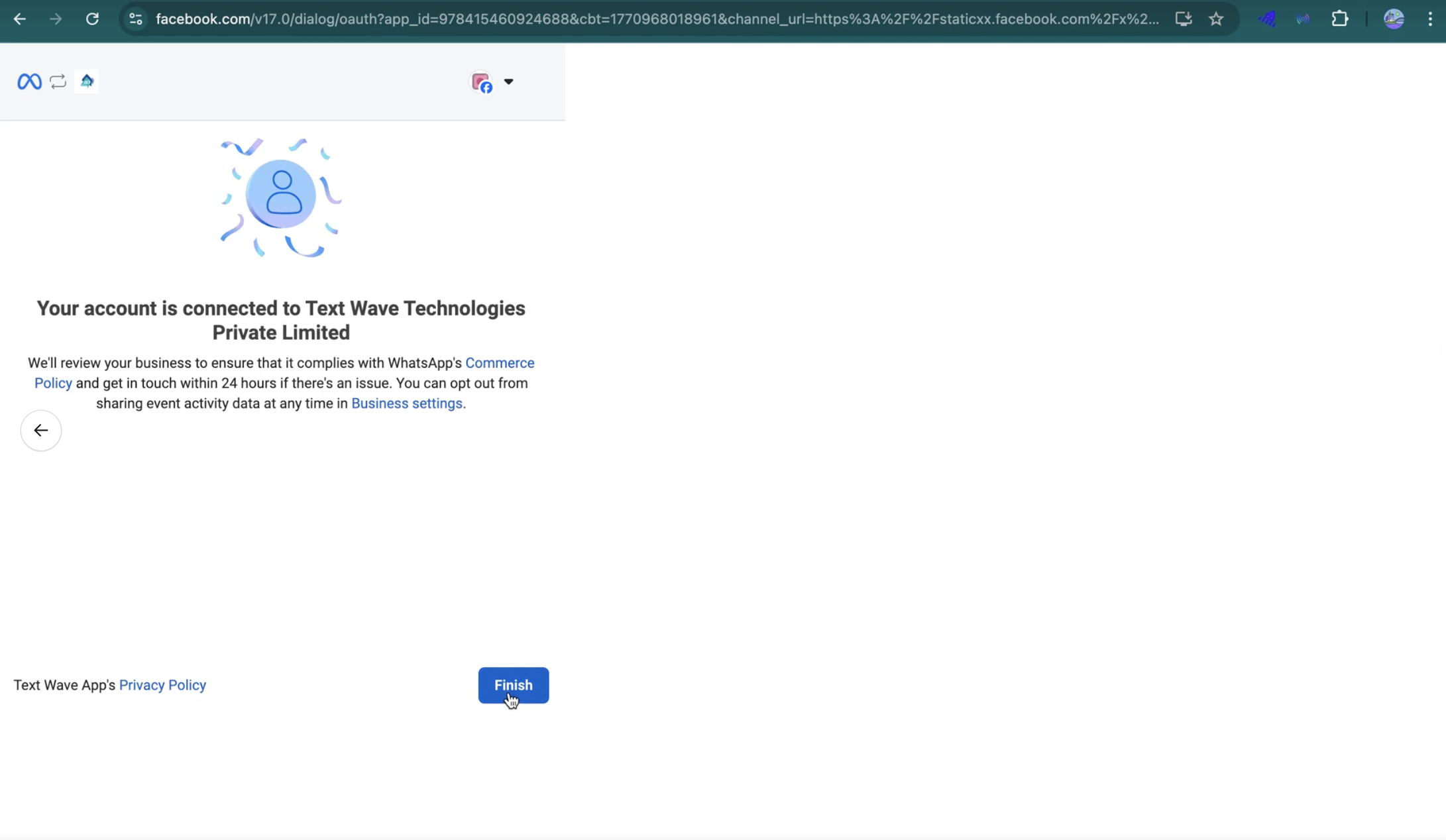Viewport: 1446px width, 840px height.
Task: Click the Text Wave app logo icon
Action: [87, 81]
